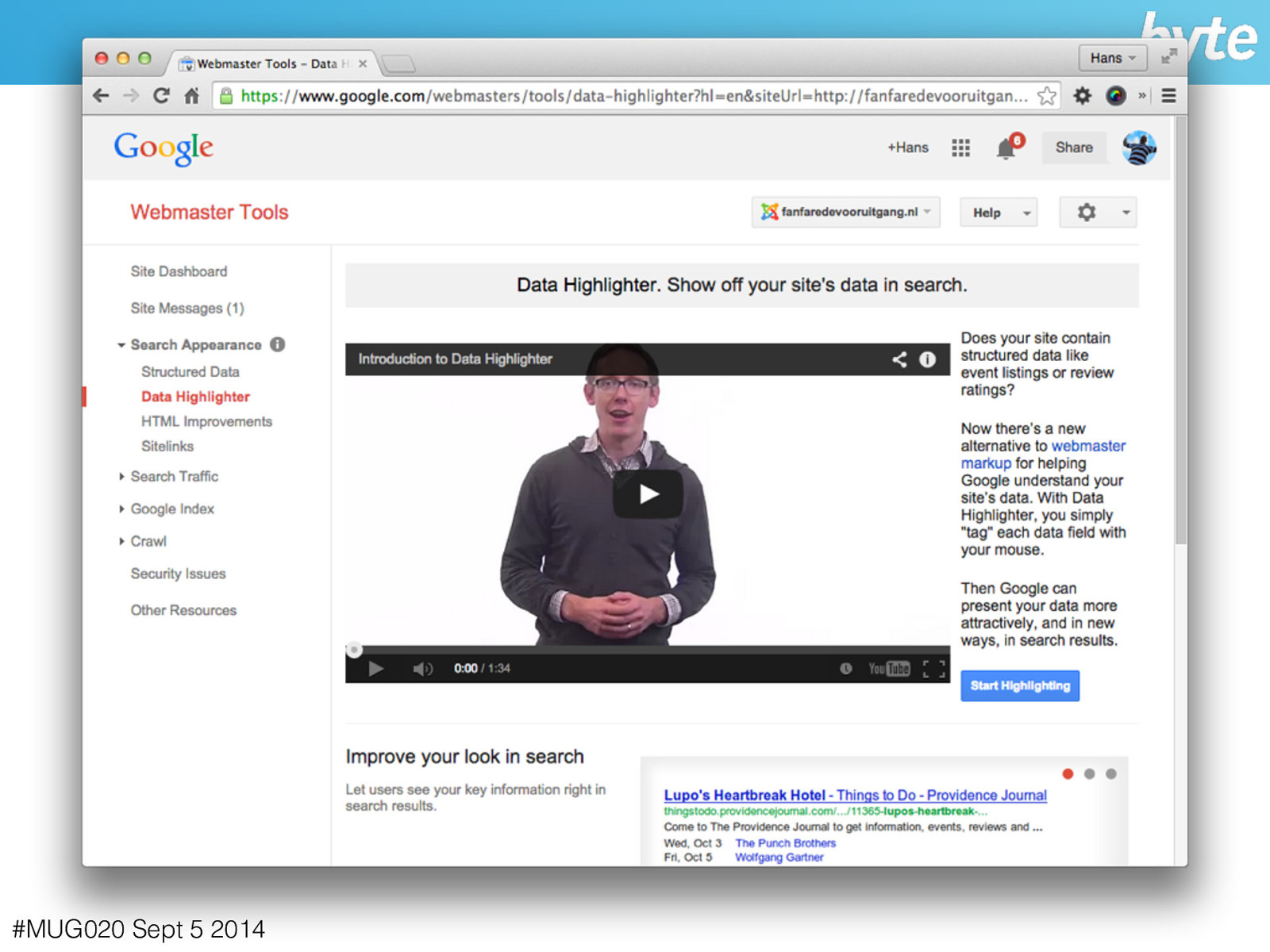Click The Punch Brothers link
Viewport: 1270px width, 952px height.
785,843
